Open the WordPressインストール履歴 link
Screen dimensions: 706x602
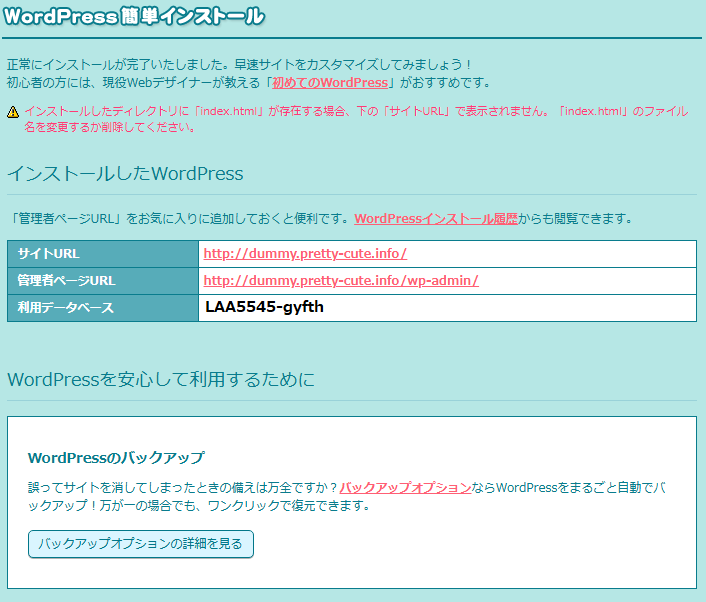tap(436, 218)
